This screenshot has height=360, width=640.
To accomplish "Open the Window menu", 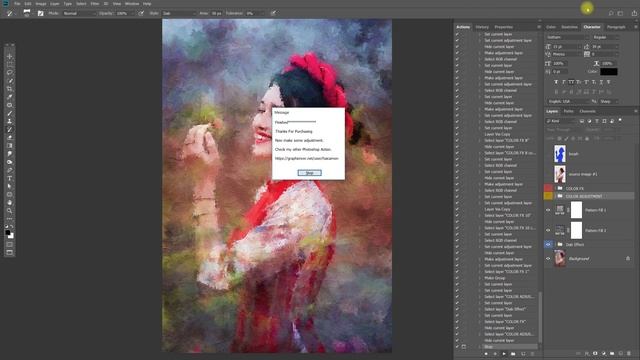I will (132, 4).
